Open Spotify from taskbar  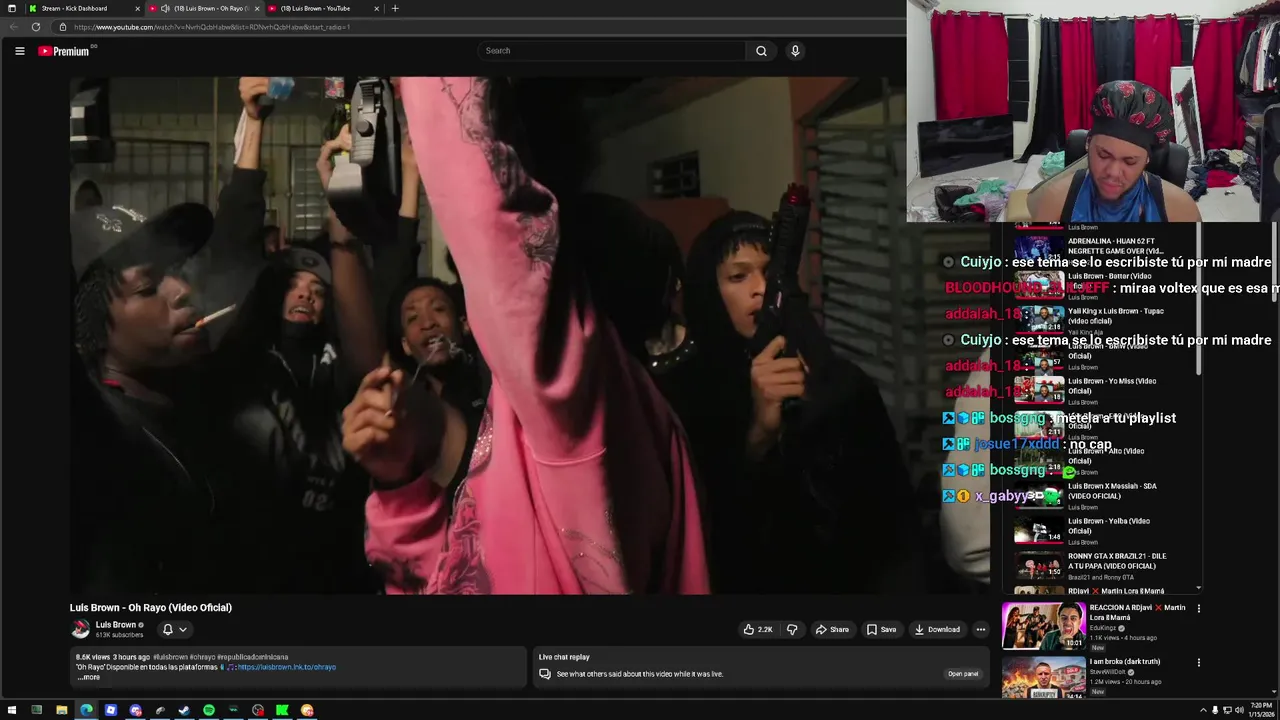pyautogui.click(x=209, y=710)
